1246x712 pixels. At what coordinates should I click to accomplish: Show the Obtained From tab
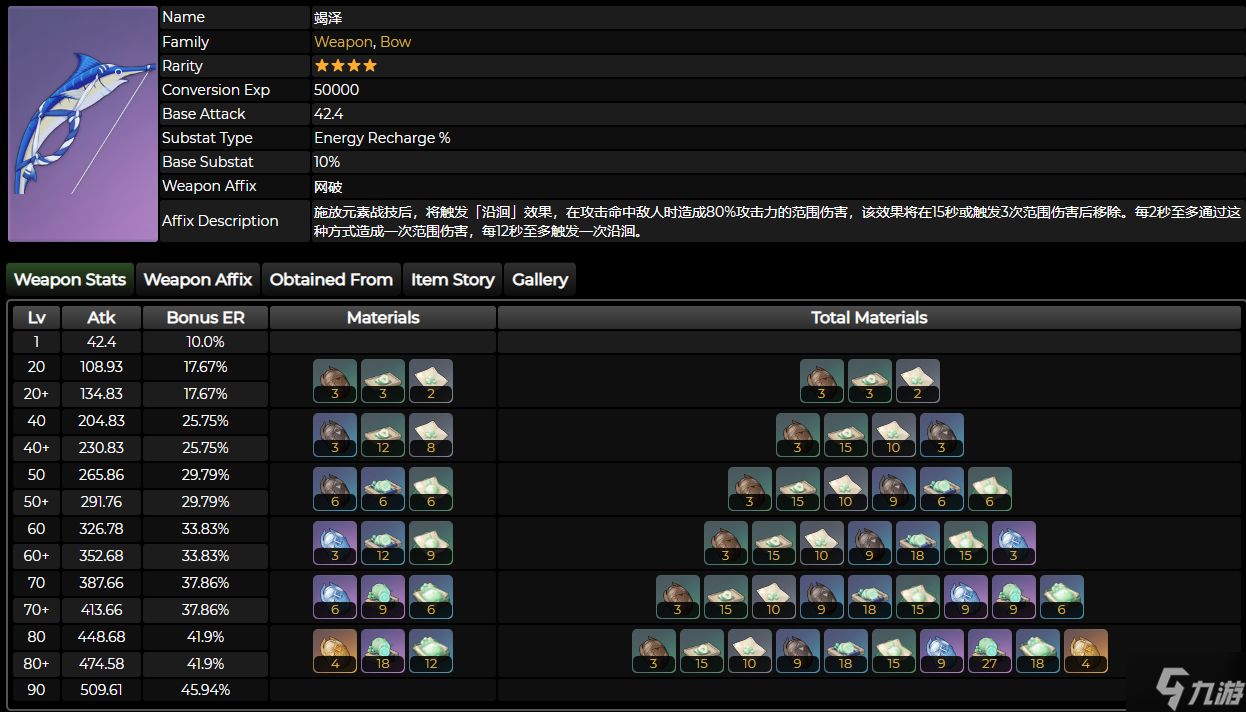(331, 280)
